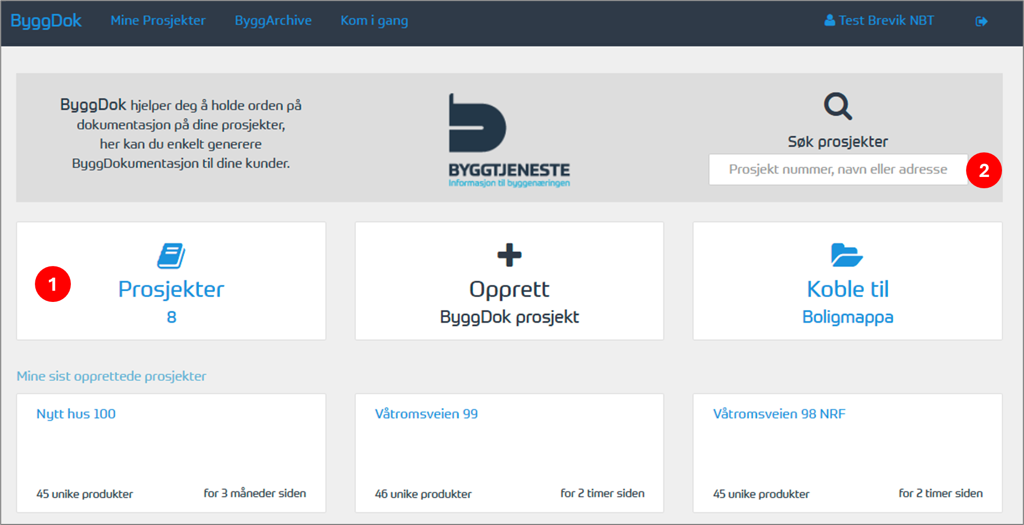Viewport: 1024px width, 525px height.
Task: Focus the project search input field
Action: tap(838, 169)
